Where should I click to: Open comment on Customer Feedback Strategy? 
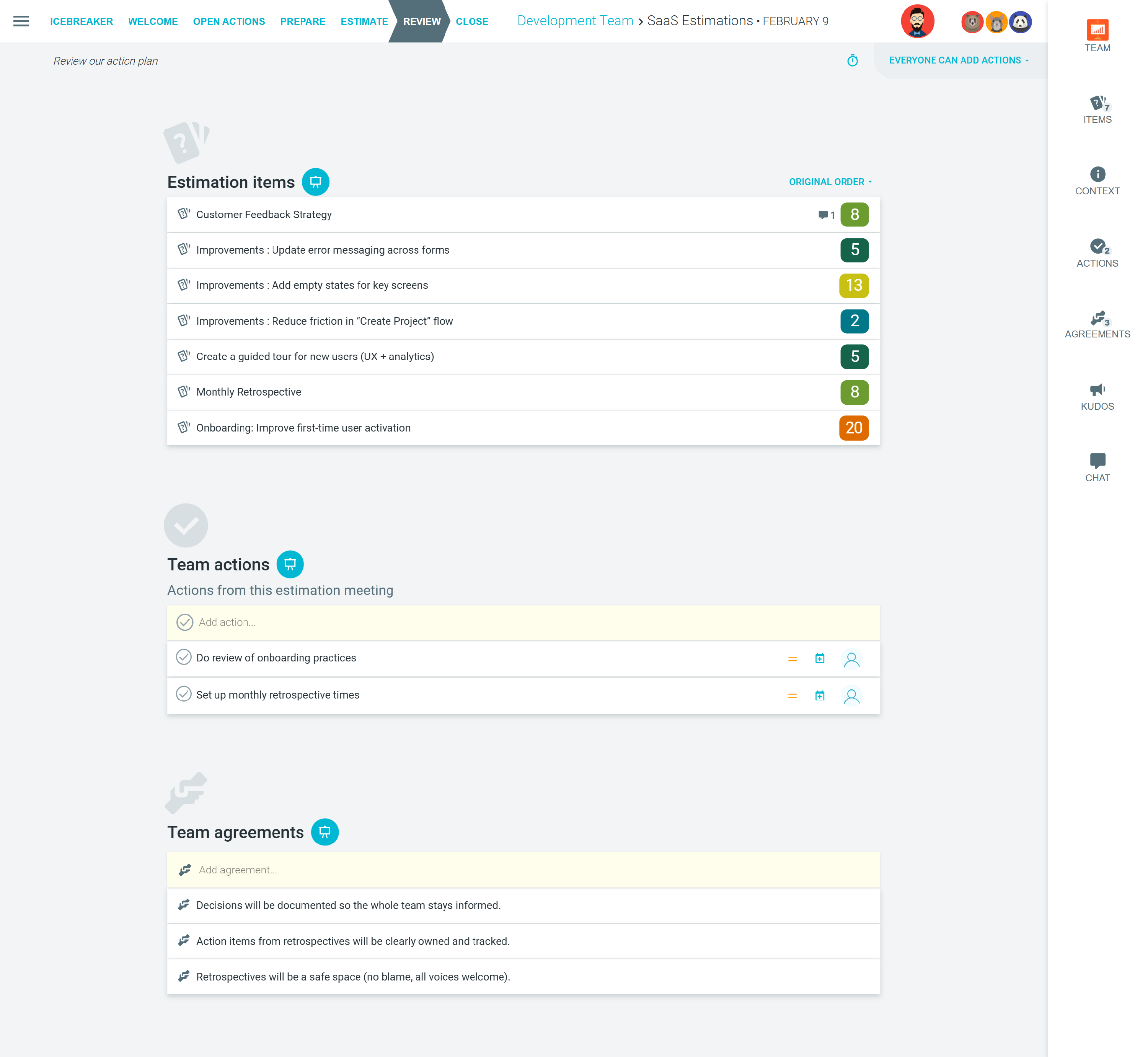pyautogui.click(x=826, y=215)
